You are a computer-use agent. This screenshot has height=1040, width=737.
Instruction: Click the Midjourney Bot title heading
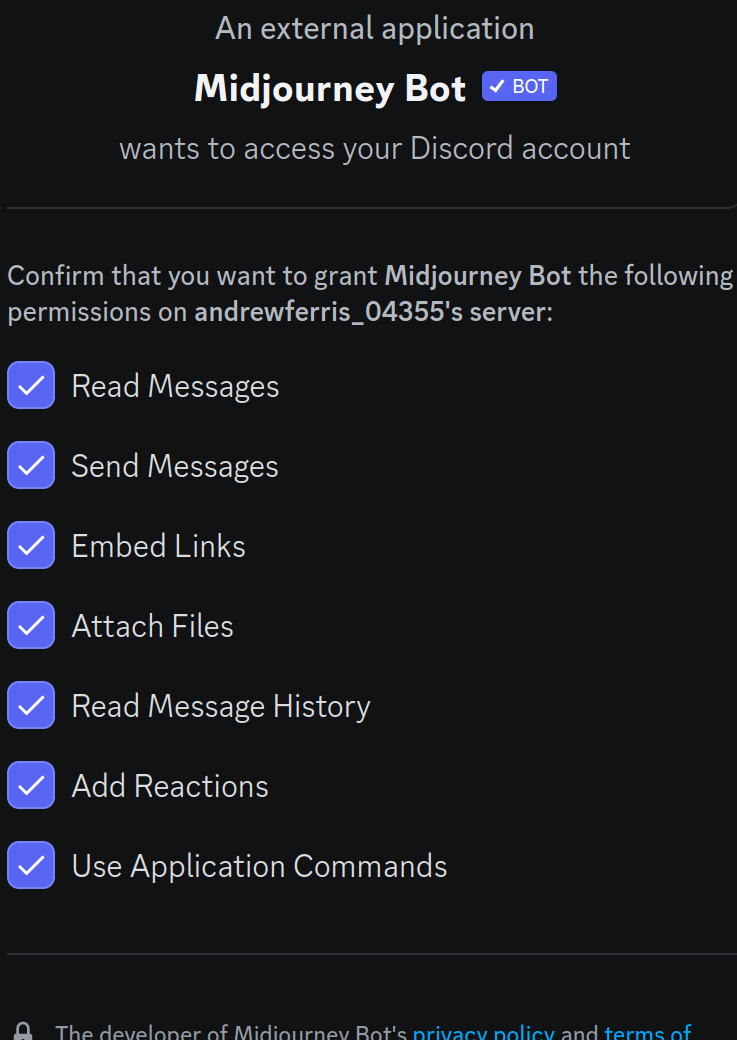[x=330, y=88]
